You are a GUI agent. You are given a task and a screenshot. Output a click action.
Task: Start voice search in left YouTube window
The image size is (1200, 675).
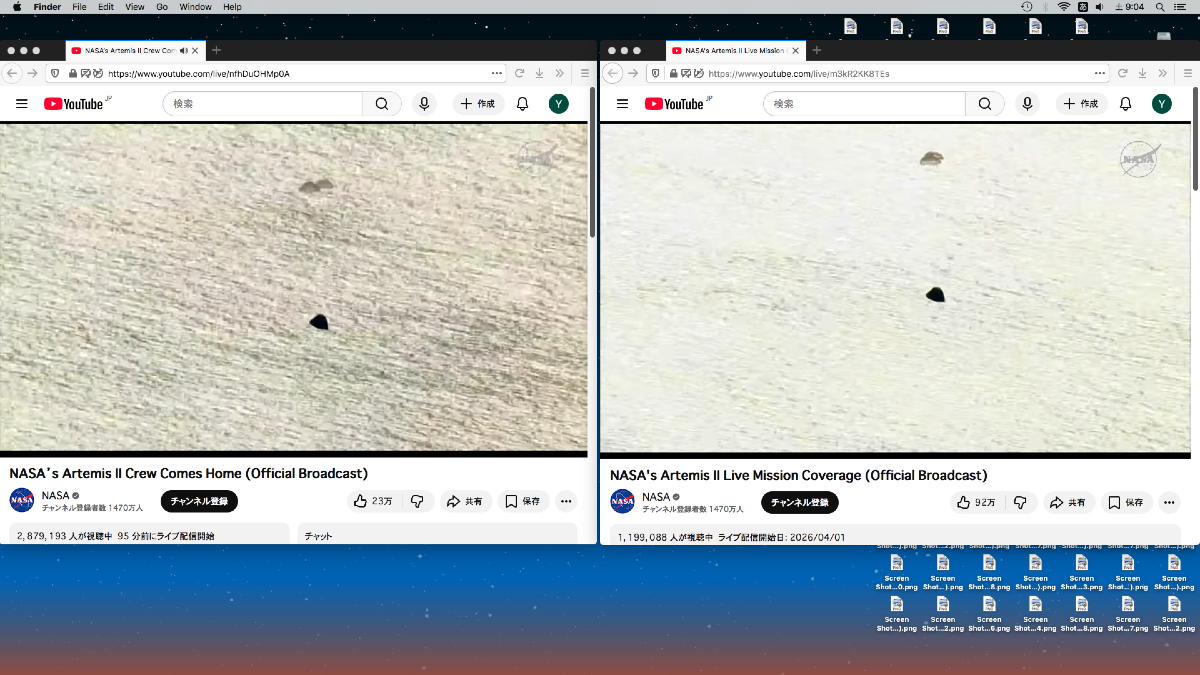(x=424, y=104)
